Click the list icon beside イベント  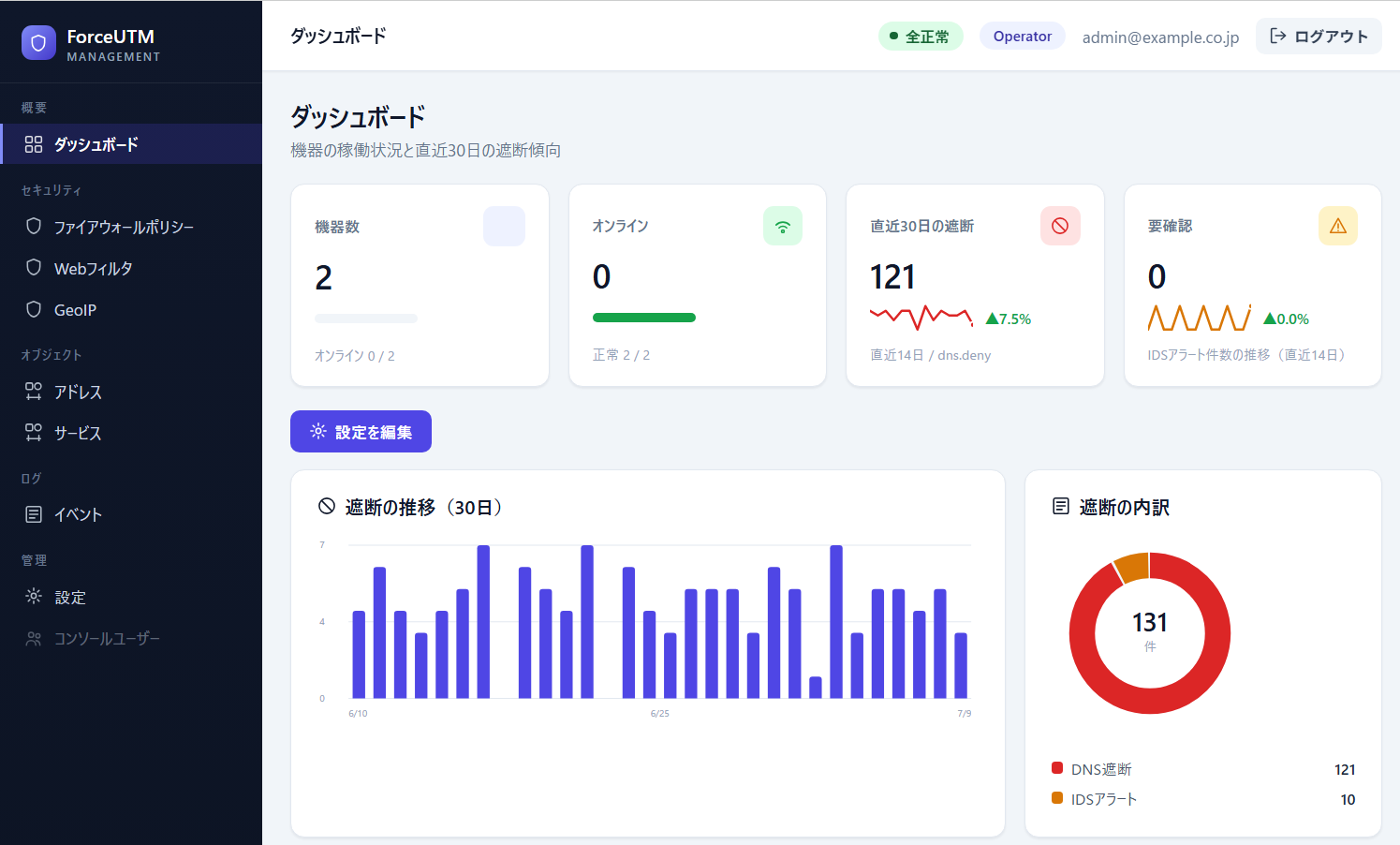click(34, 514)
